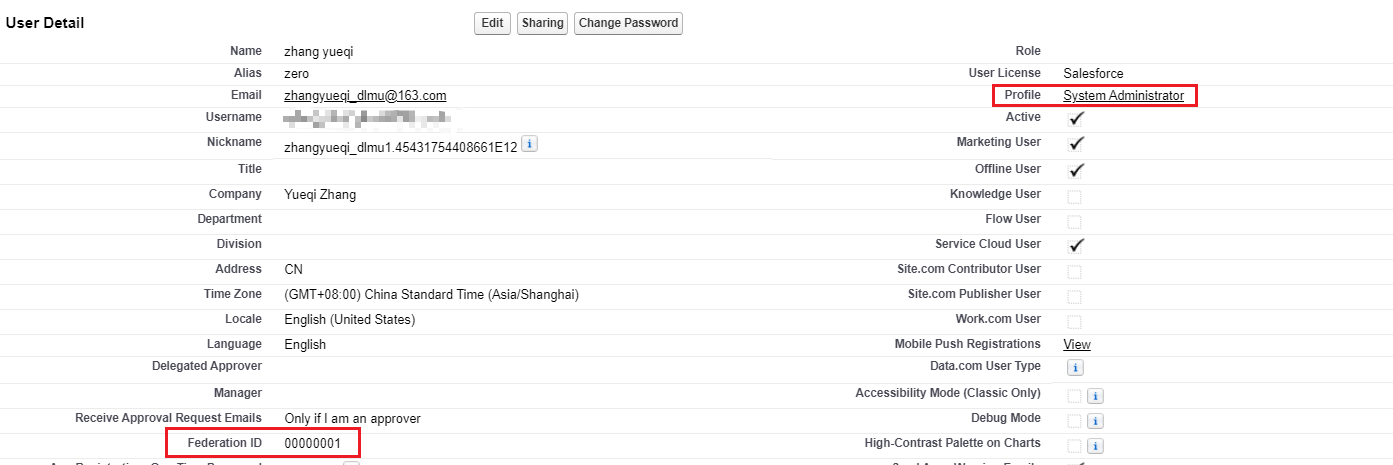This screenshot has width=1393, height=465.
Task: Click Debug Mode info icon
Action: (1095, 421)
